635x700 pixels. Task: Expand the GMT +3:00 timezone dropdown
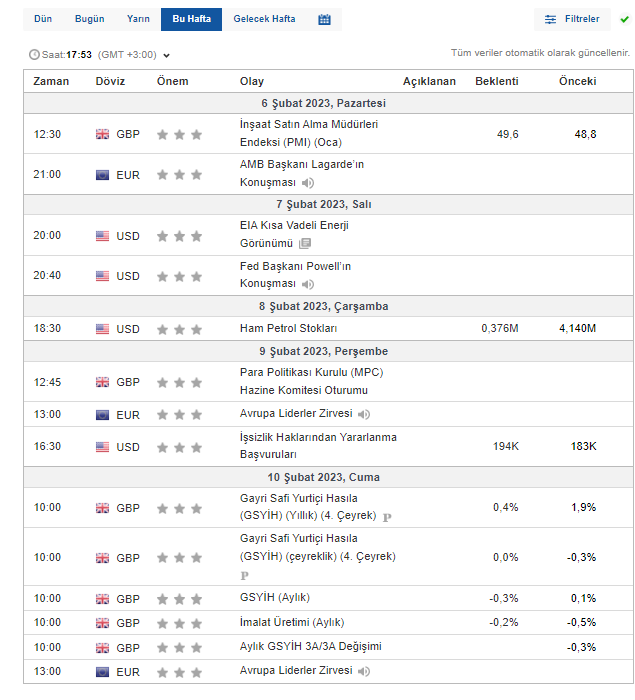(x=166, y=56)
